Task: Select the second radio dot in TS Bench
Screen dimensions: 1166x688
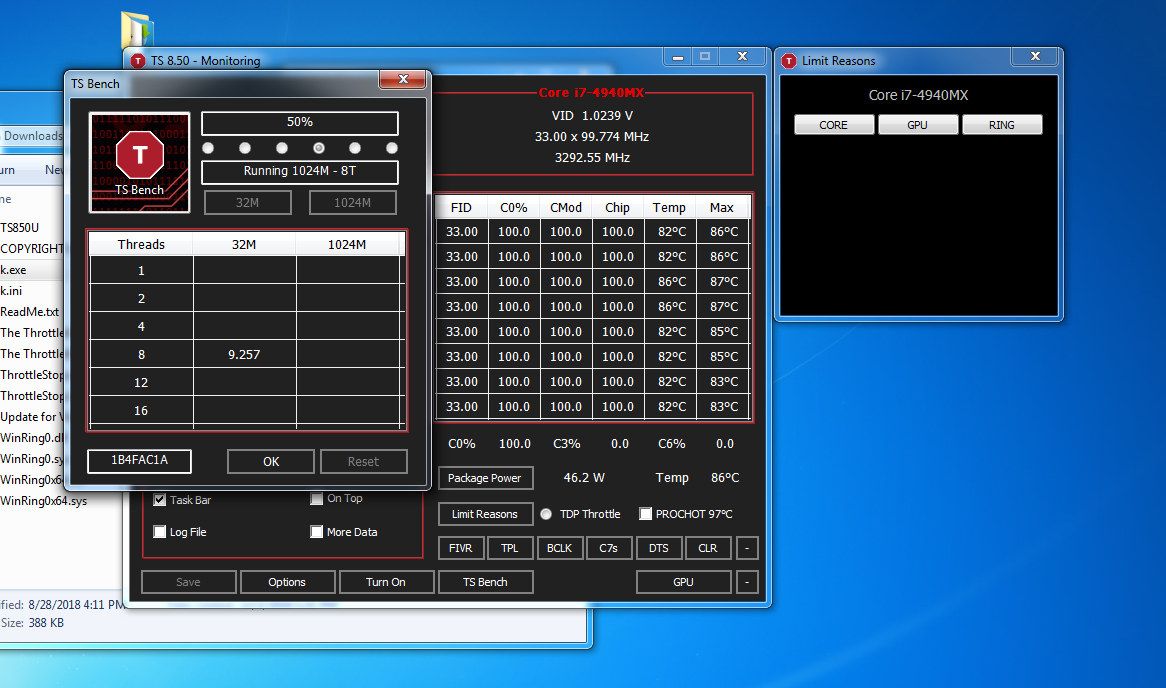Action: (245, 148)
